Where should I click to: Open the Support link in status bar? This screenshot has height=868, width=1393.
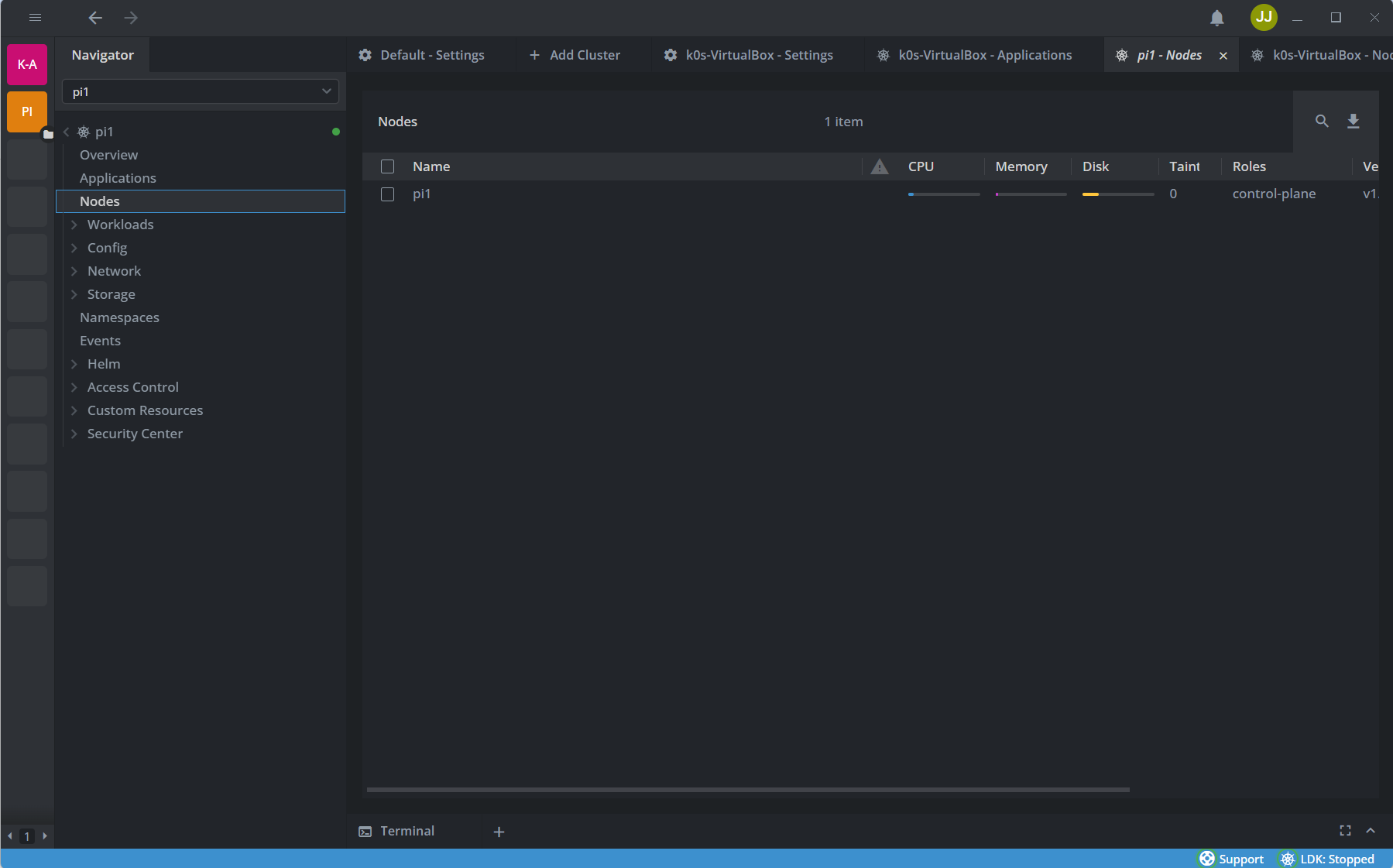click(1230, 859)
